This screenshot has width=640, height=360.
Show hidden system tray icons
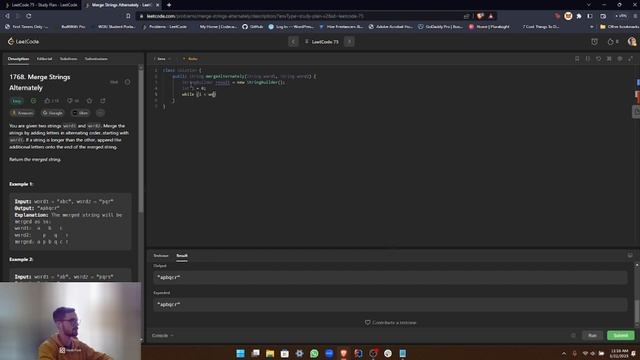[564, 353]
